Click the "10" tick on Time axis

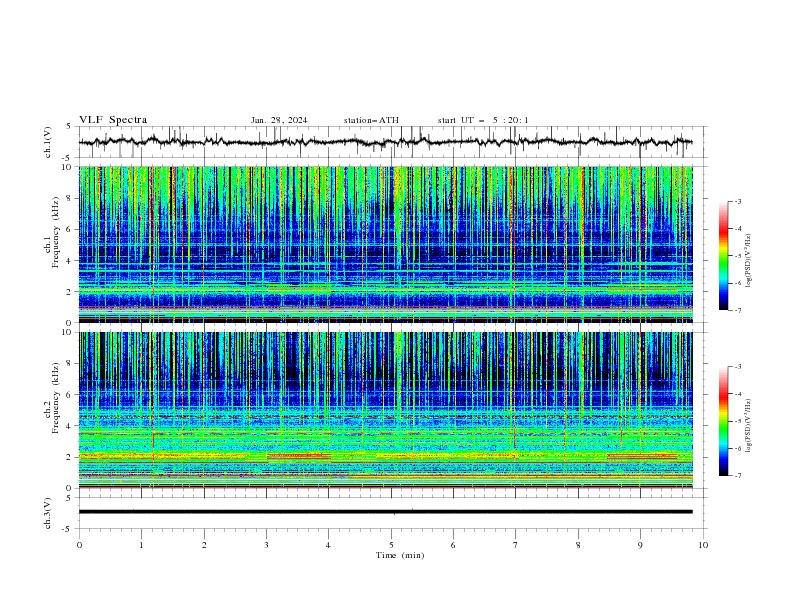703,545
